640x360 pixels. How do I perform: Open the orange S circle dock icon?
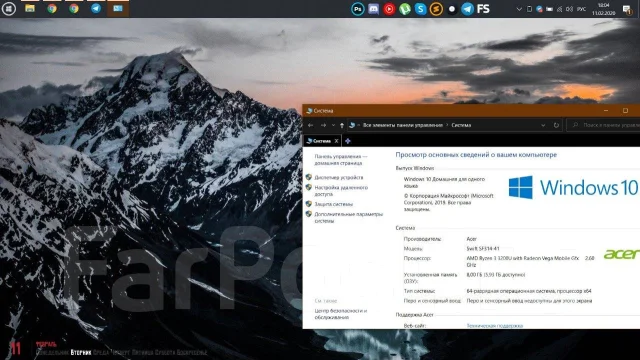coord(436,9)
